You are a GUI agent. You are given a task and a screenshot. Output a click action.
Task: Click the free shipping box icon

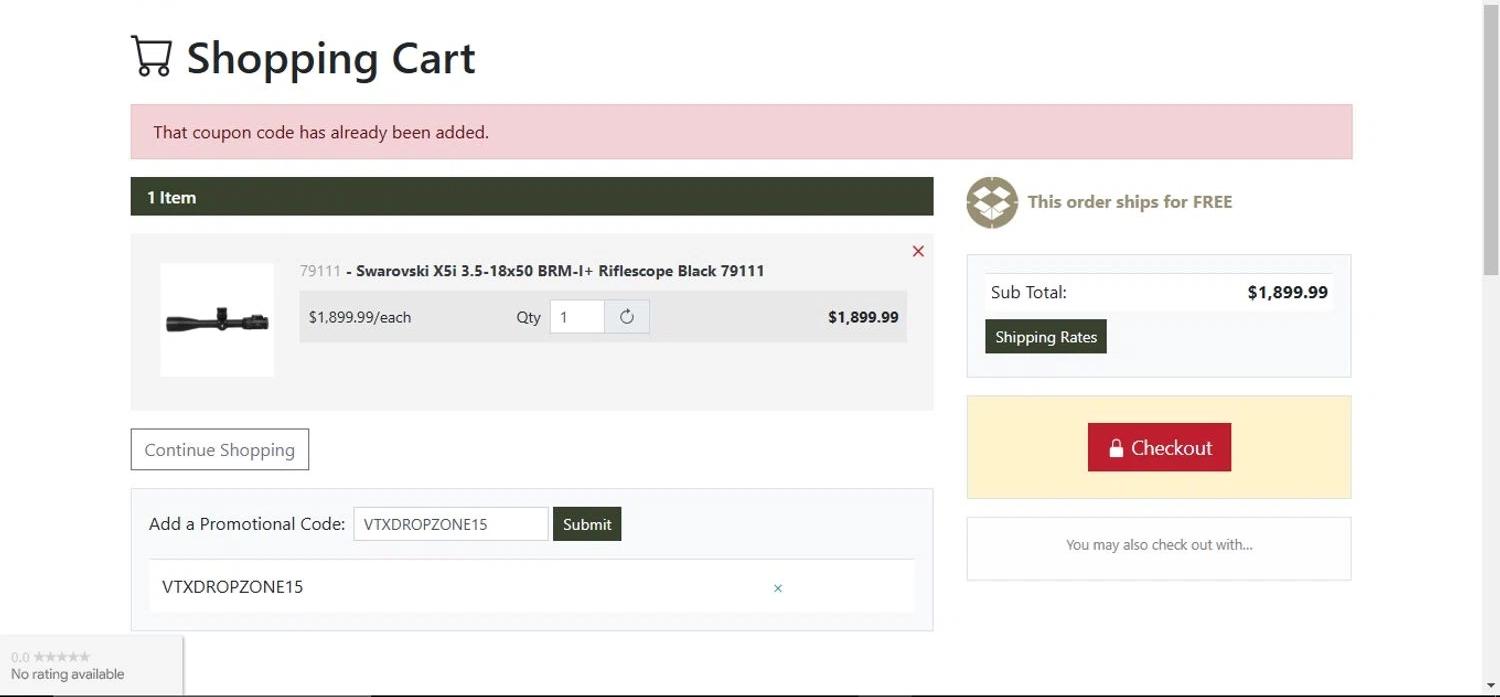tap(992, 202)
